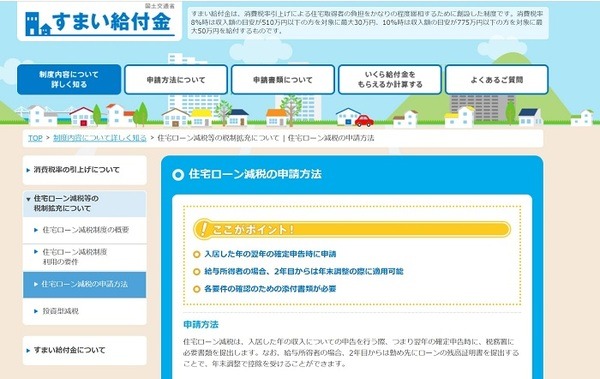Follow the TOP breadcrumb link
The image size is (600, 379).
(x=35, y=138)
